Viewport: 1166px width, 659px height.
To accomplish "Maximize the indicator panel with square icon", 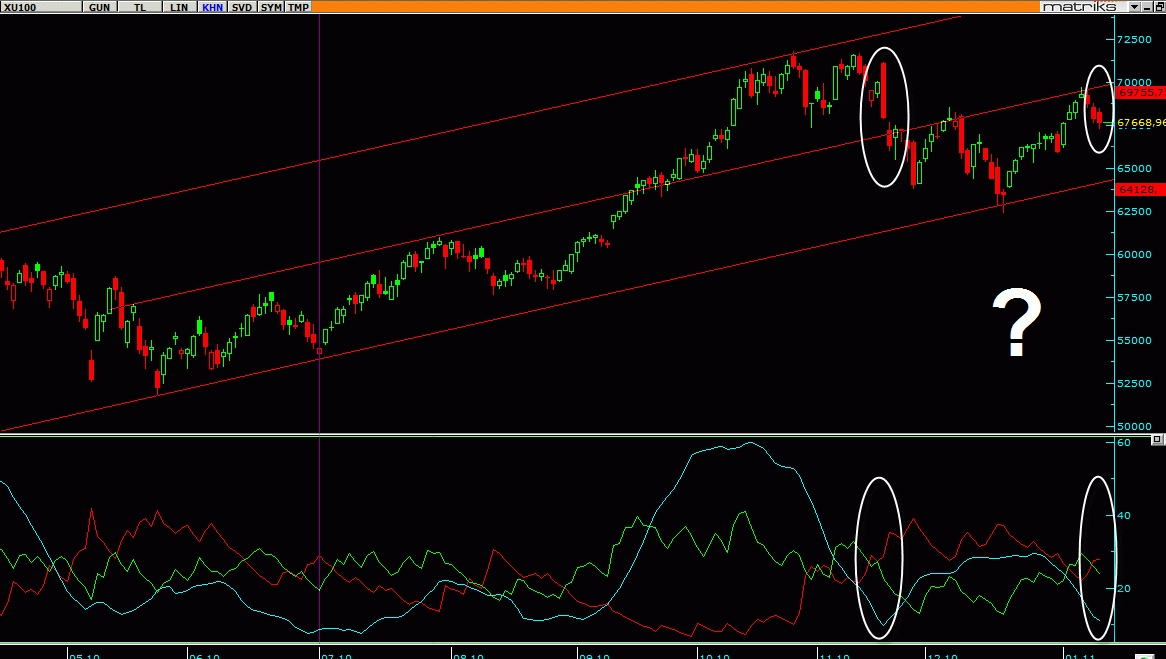I will [1157, 440].
